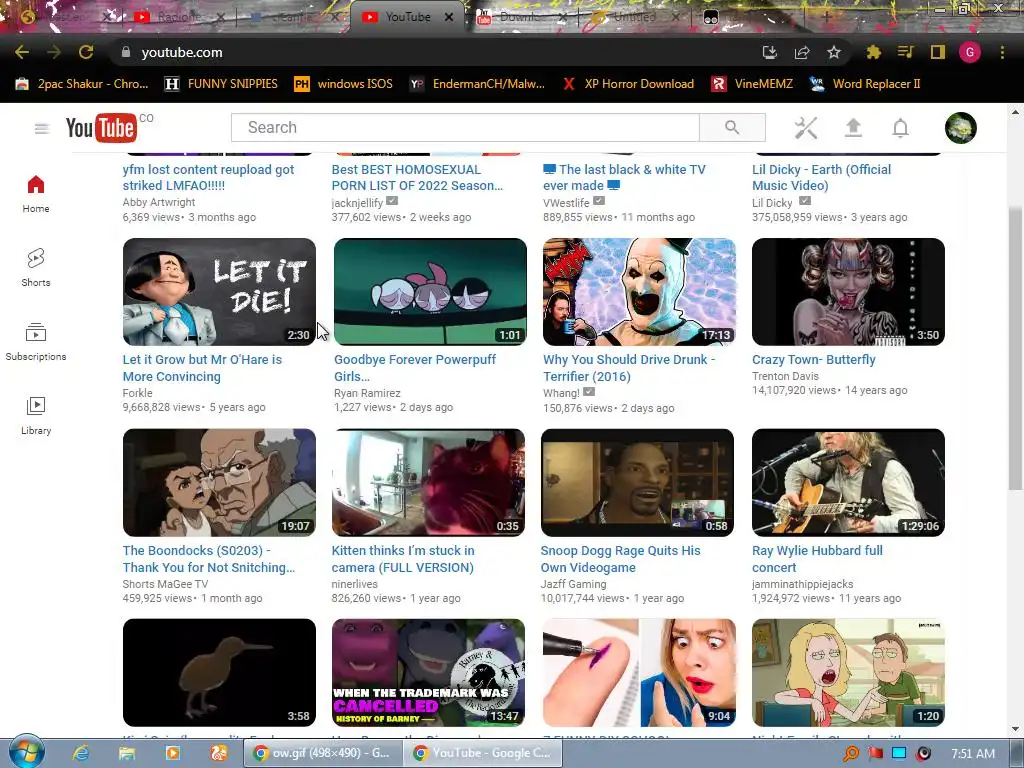Open the Crazy Town Butterfly thumbnail

tap(848, 291)
